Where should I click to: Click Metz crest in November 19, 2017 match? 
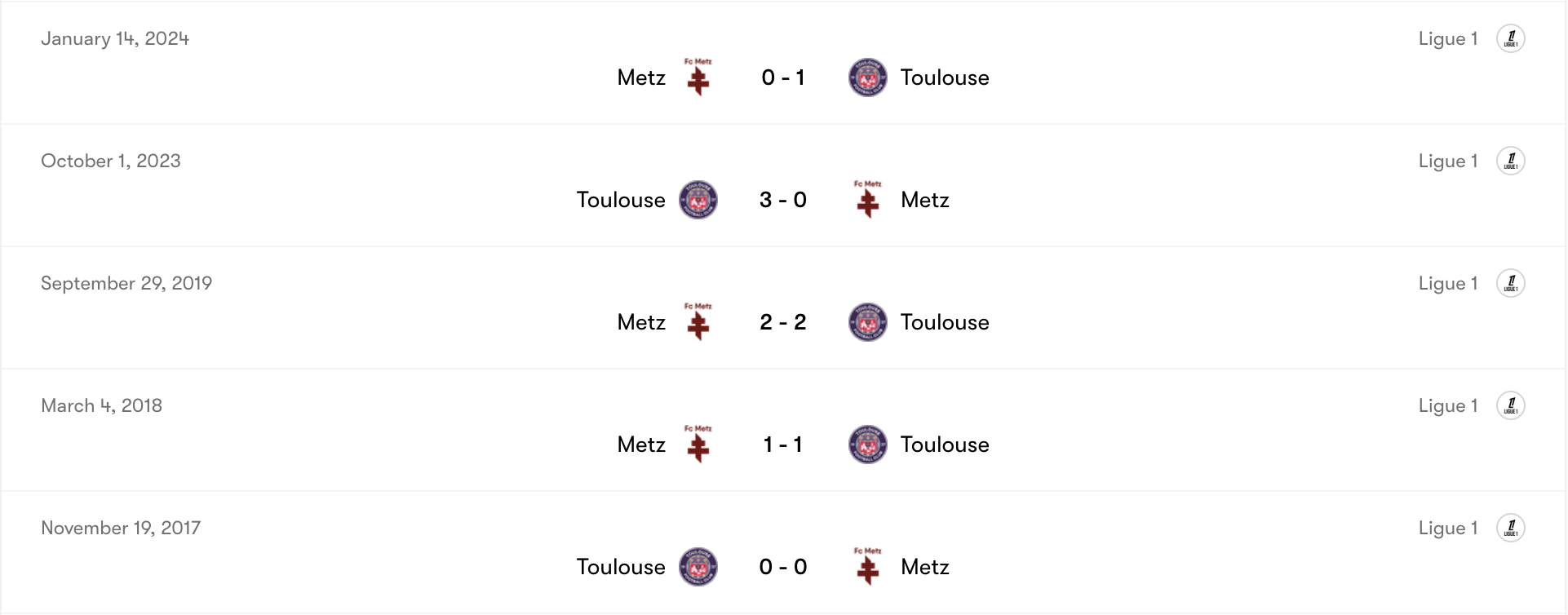pos(867,567)
